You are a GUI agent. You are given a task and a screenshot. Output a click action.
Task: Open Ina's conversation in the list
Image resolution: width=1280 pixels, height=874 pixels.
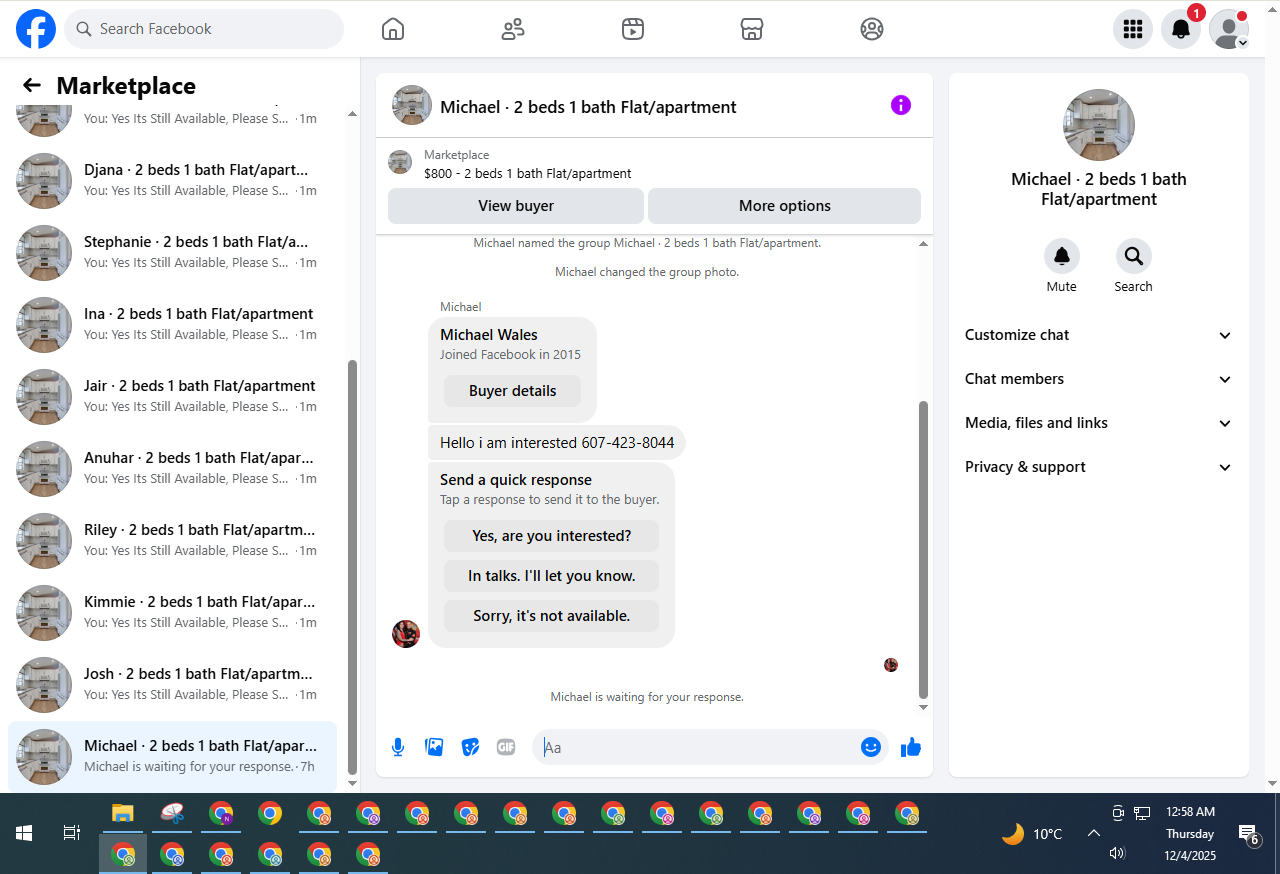coord(172,325)
